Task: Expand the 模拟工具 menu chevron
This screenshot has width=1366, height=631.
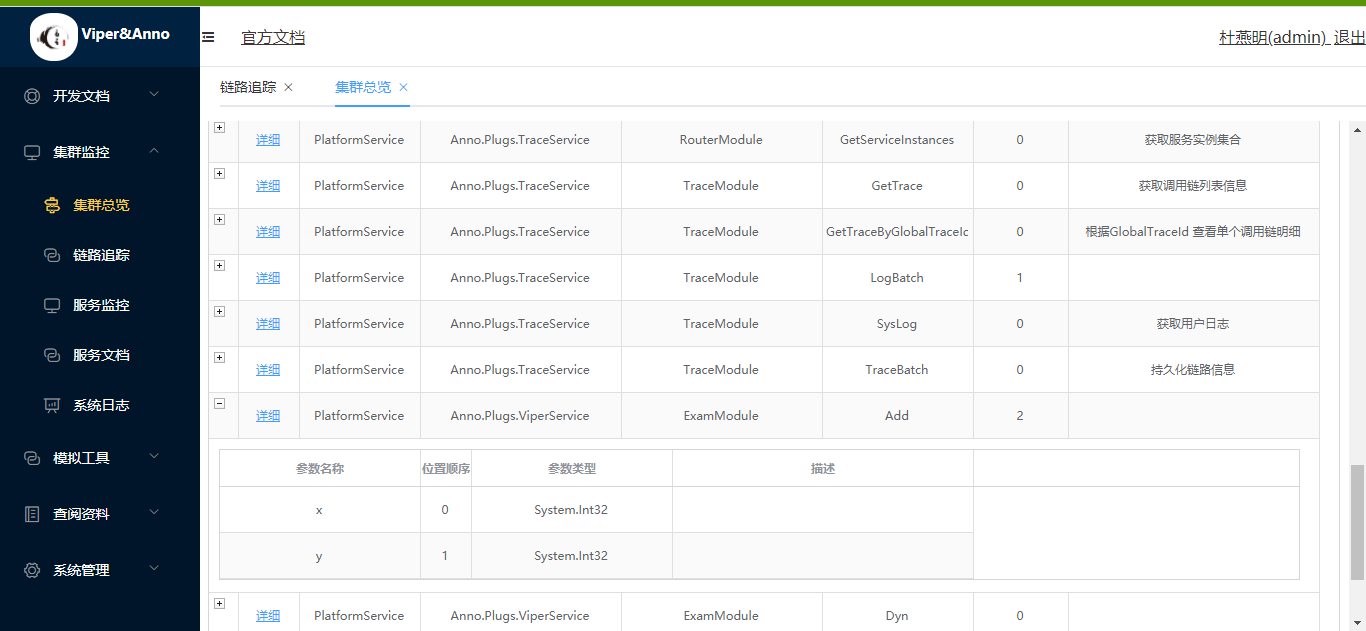Action: [153, 457]
